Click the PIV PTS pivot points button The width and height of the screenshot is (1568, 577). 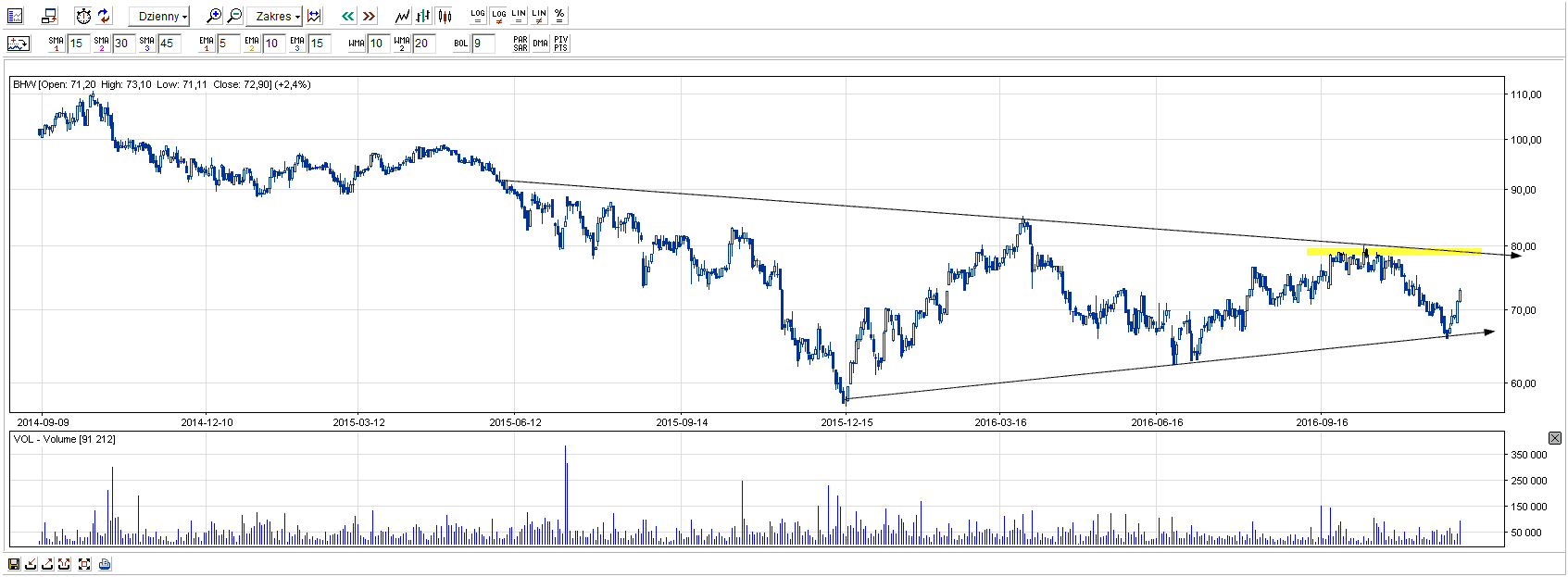pos(560,44)
